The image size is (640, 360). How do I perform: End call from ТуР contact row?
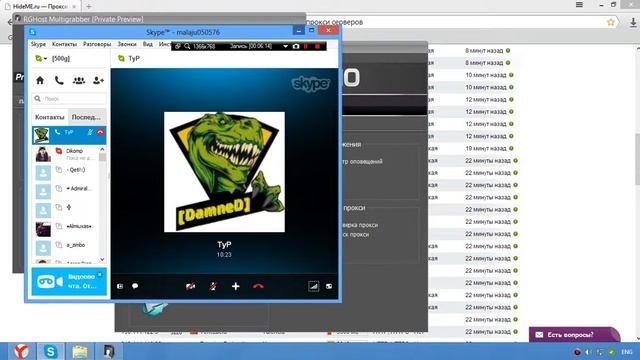tap(100, 132)
